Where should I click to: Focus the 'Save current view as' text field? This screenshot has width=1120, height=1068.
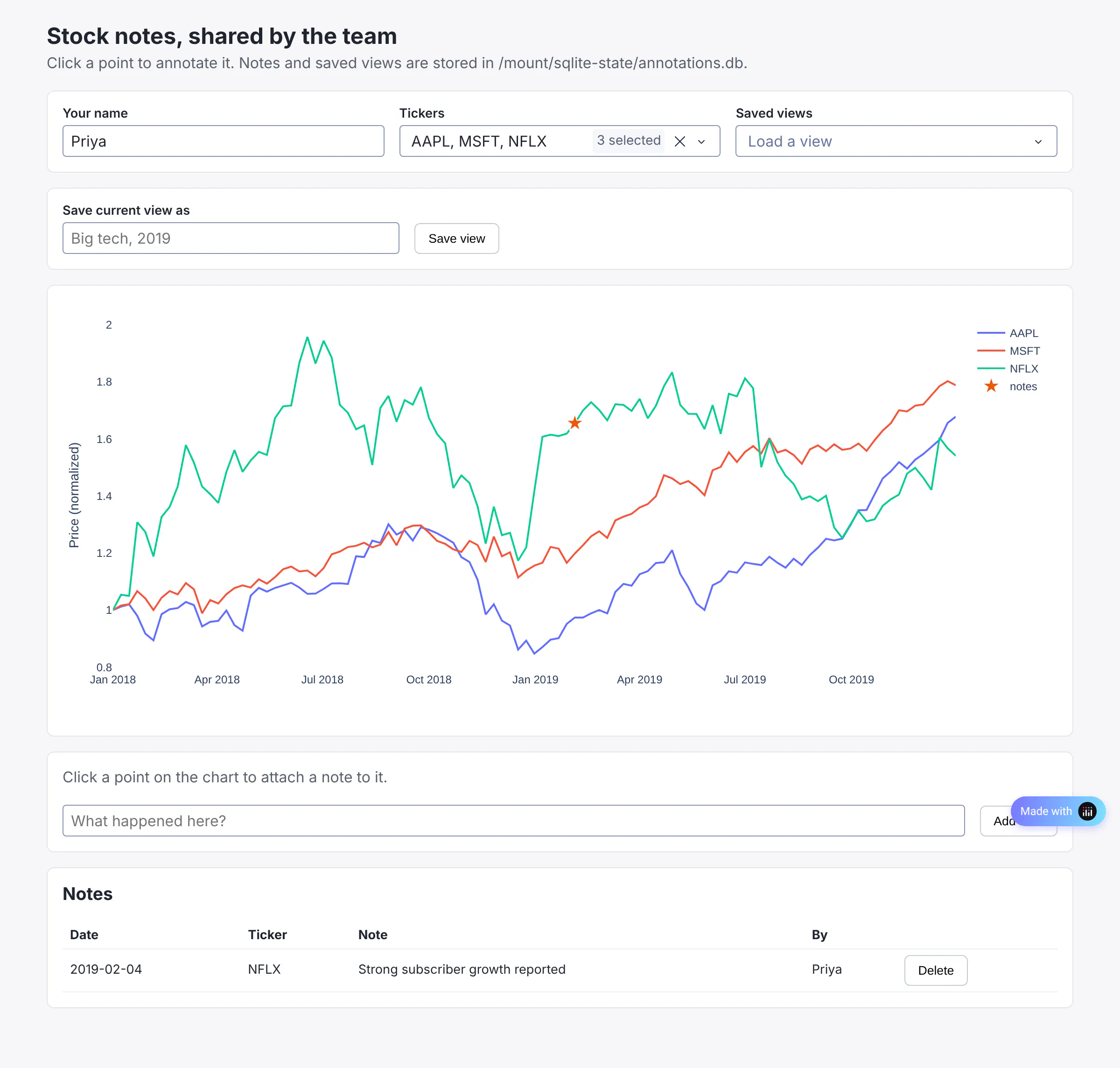tap(231, 238)
